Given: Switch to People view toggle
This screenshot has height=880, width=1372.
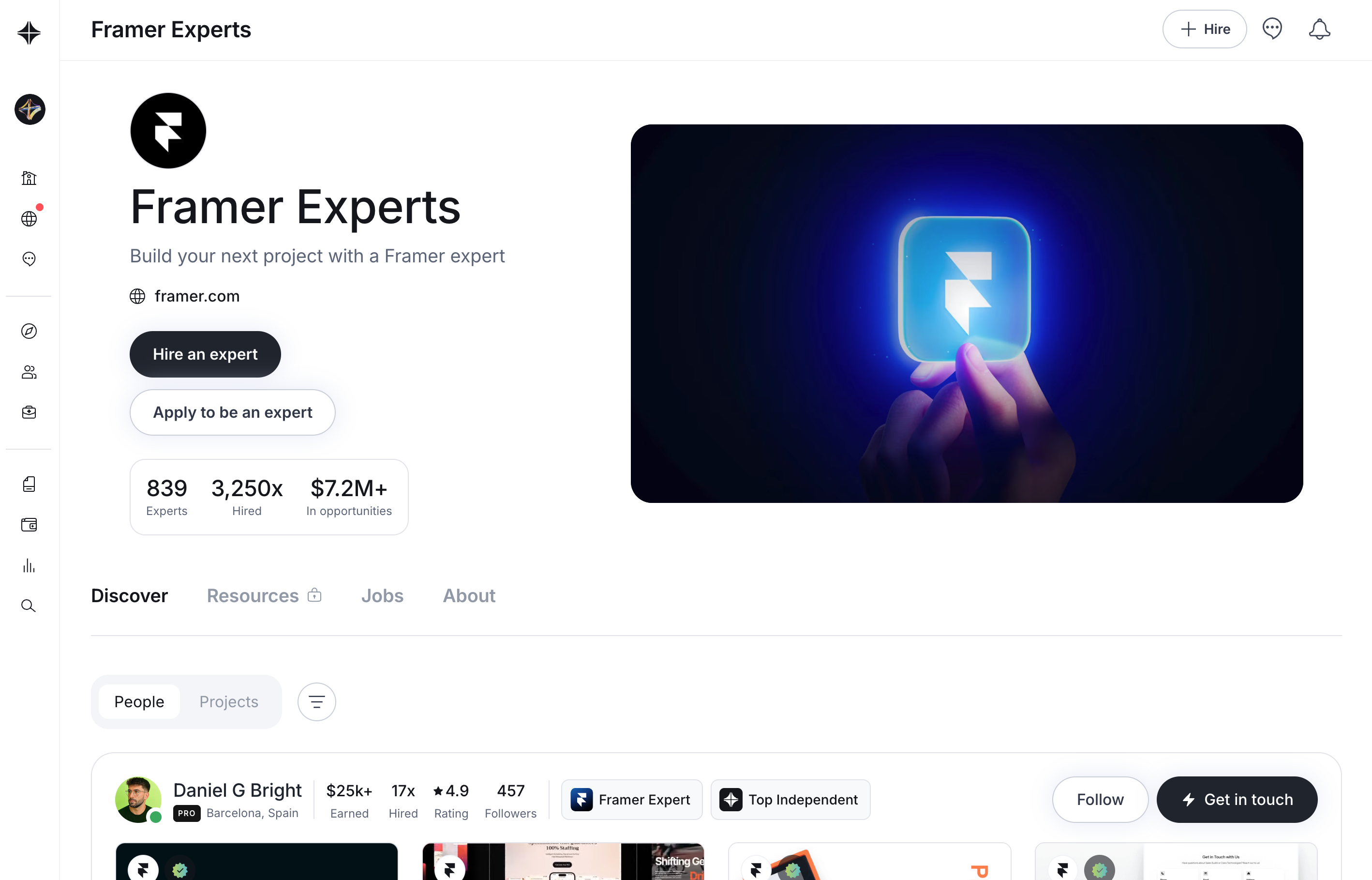Looking at the screenshot, I should pos(139,701).
